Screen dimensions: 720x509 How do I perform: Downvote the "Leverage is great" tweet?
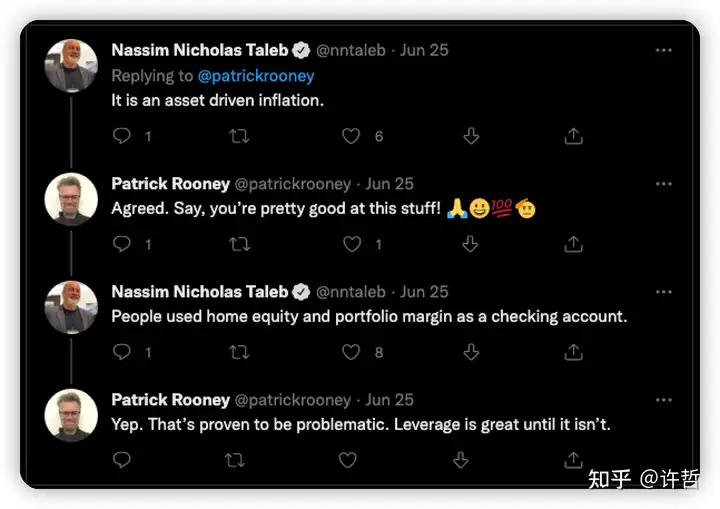tap(461, 460)
